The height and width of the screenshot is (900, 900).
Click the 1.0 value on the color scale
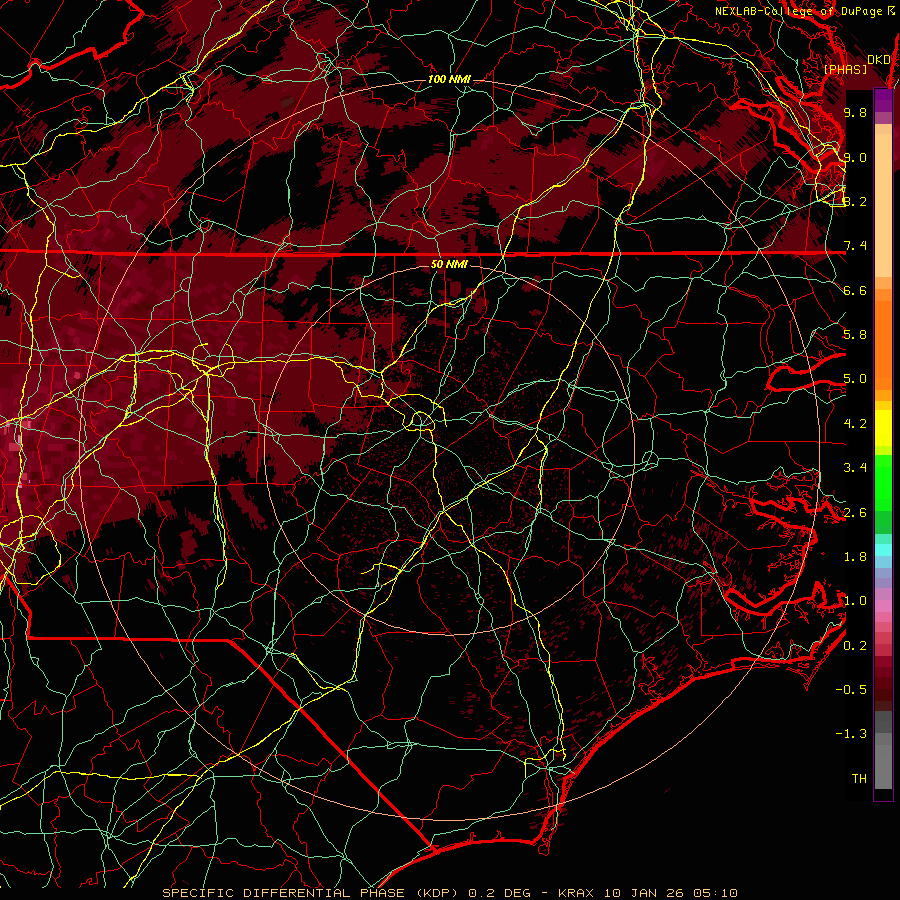[x=855, y=601]
